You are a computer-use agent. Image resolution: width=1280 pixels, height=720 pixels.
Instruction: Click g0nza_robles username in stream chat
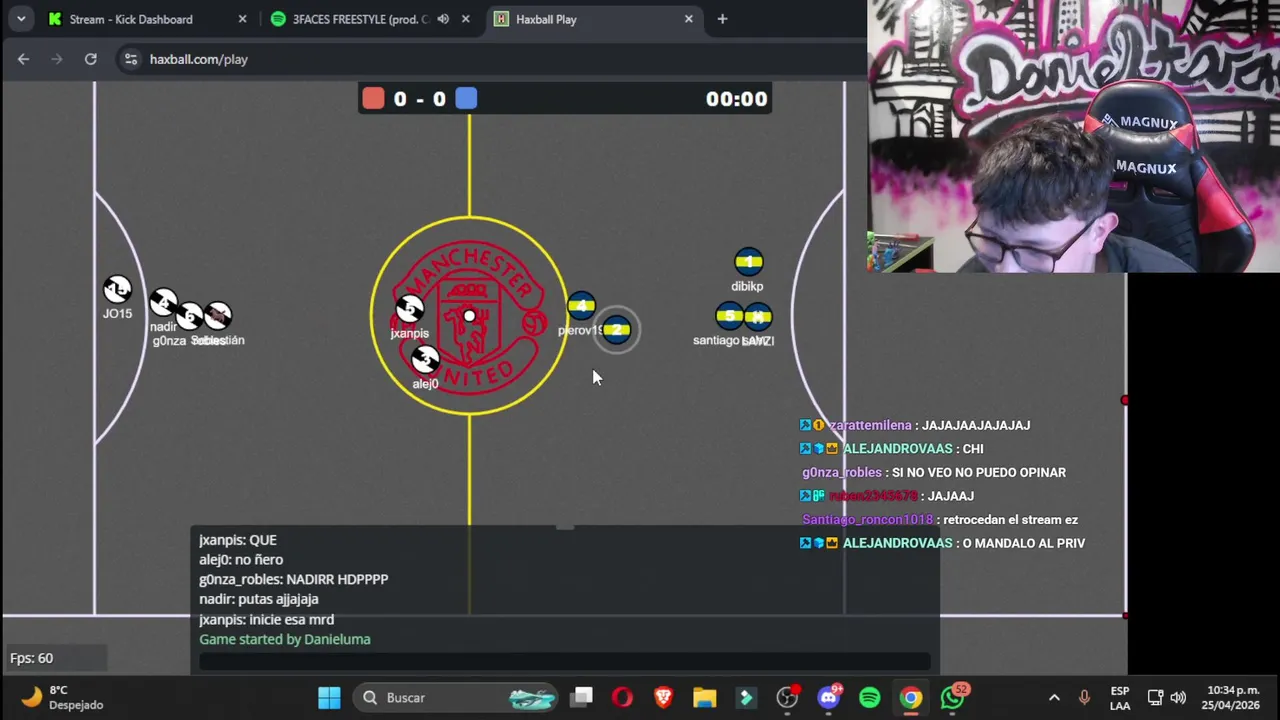tap(842, 472)
